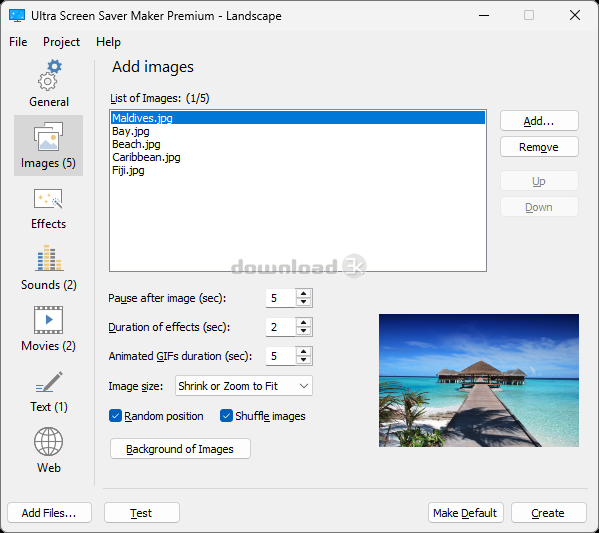Go to the Sounds (2) equalizer icon
599x533 pixels.
[49, 258]
